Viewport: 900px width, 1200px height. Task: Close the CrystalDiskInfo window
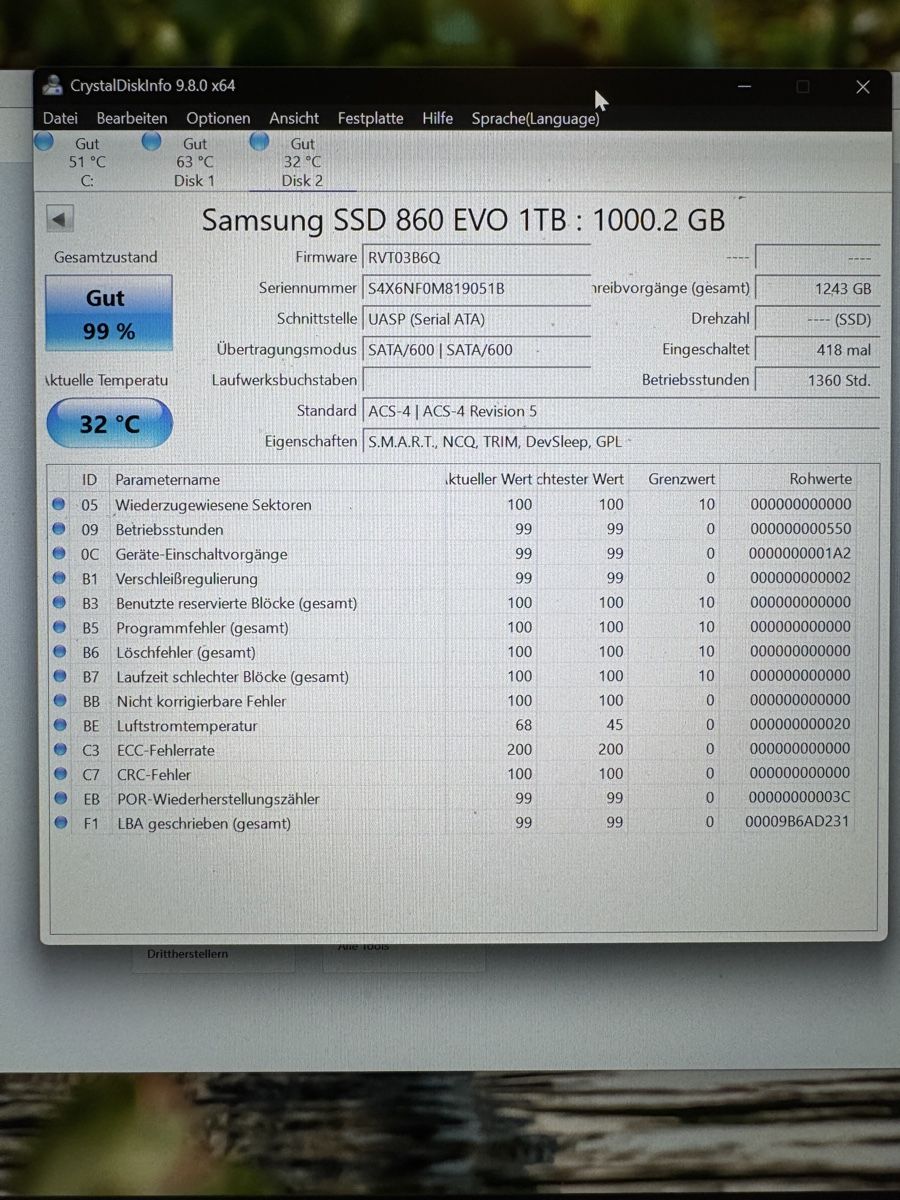[x=862, y=87]
